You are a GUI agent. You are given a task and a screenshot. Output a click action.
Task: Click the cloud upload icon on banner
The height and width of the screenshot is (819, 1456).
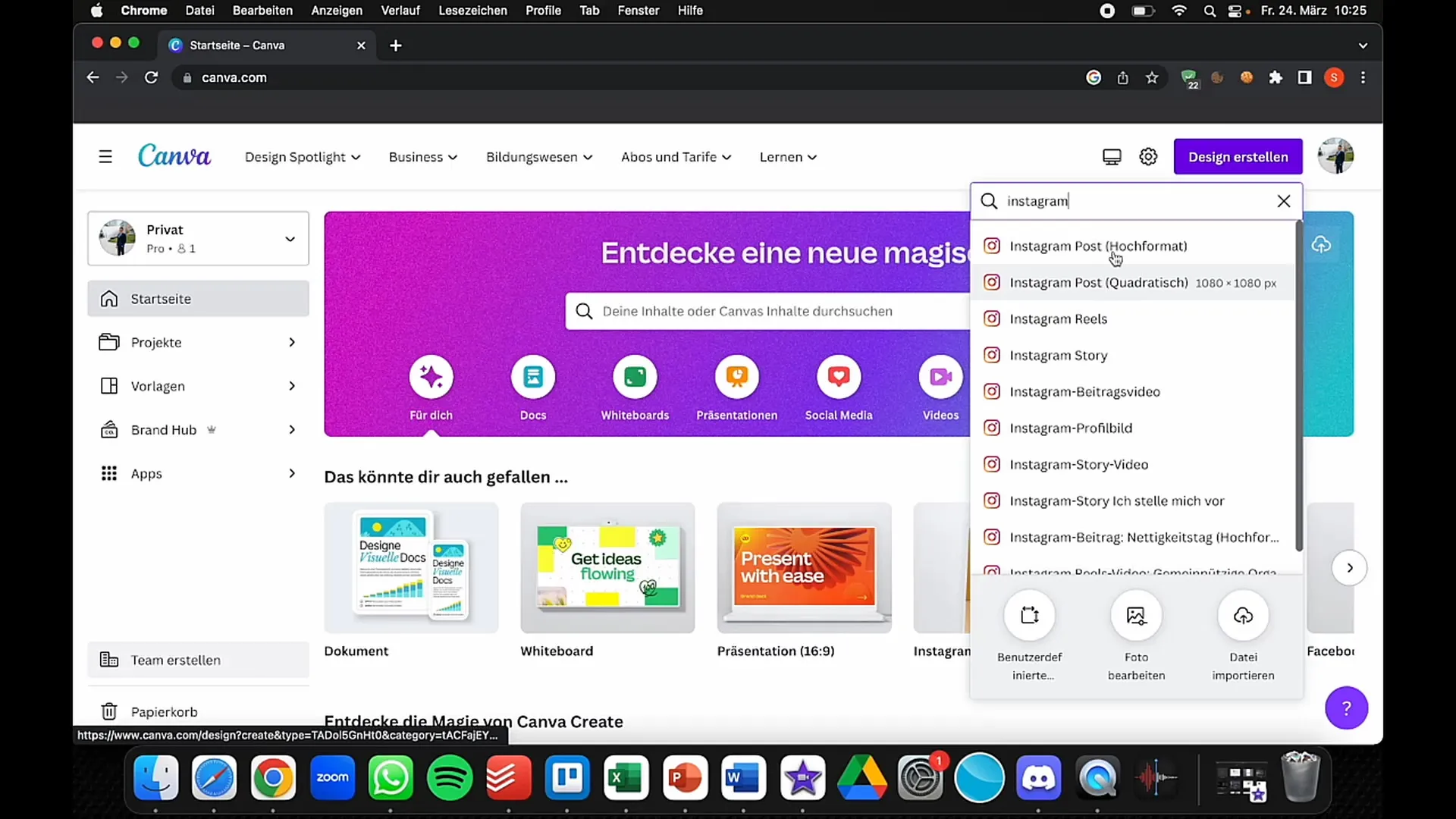[1321, 245]
